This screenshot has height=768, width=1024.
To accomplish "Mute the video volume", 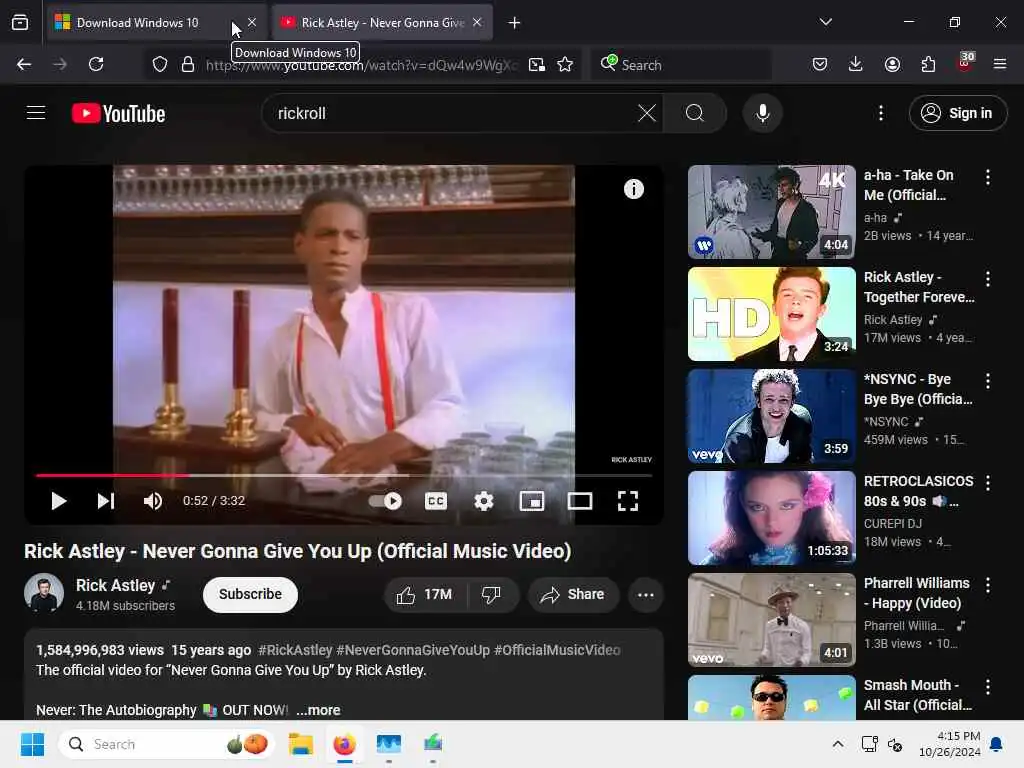I will click(153, 501).
